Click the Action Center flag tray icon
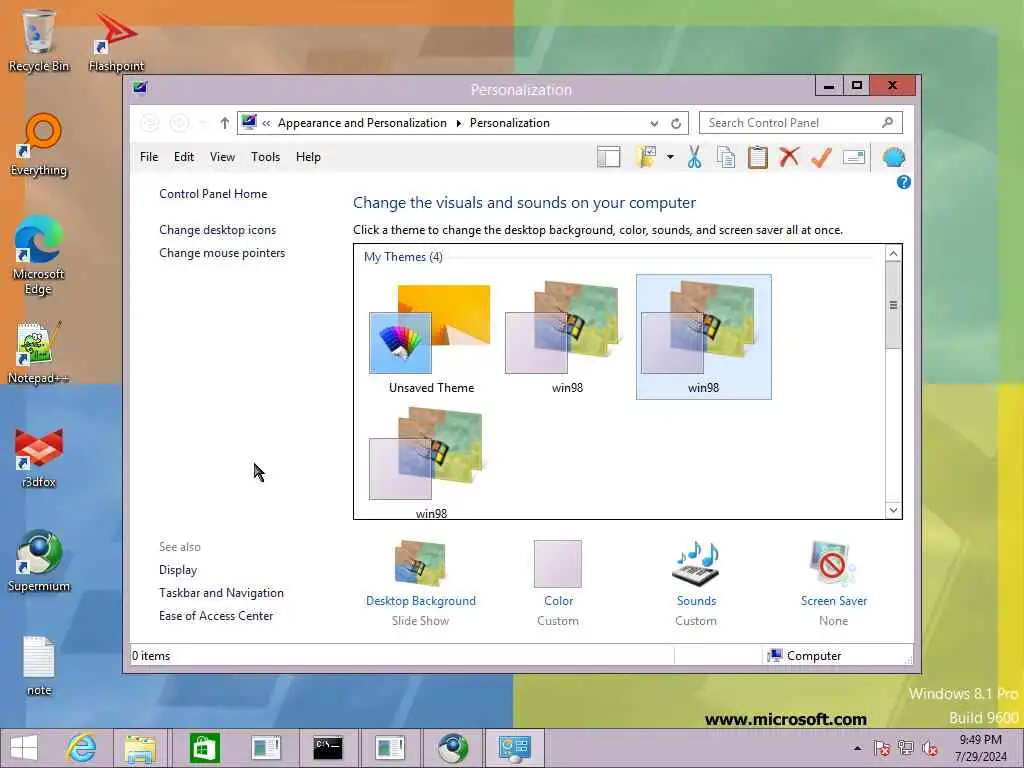The width and height of the screenshot is (1024, 768). tap(882, 748)
